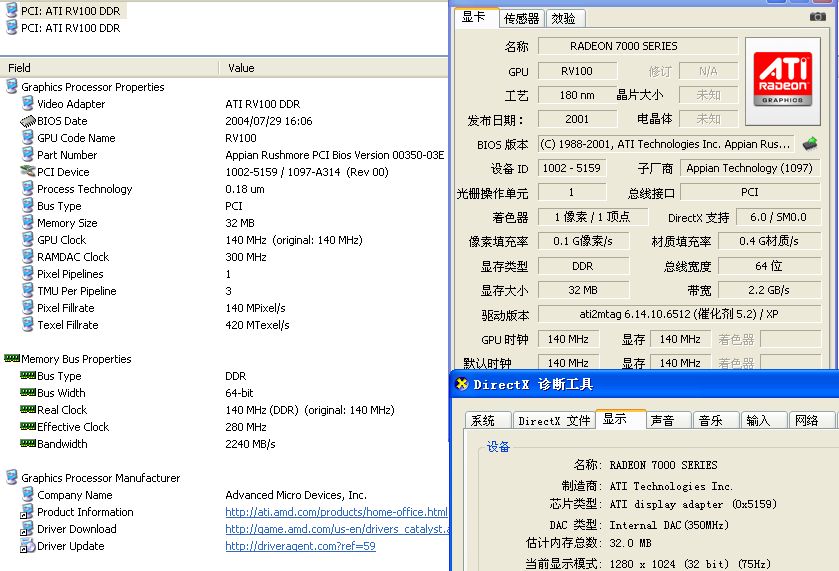
Task: Click the BIOS 版本 text field
Action: click(x=666, y=144)
